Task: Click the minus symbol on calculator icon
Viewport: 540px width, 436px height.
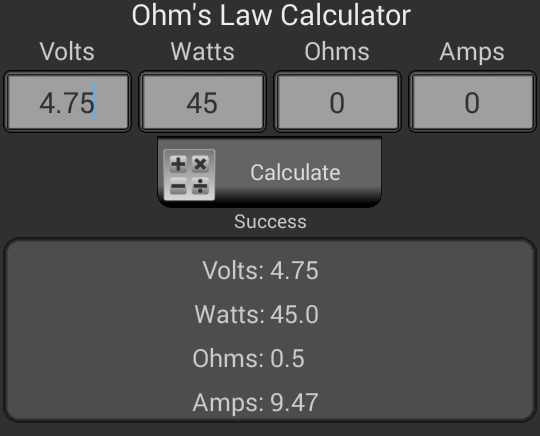Action: pyautogui.click(x=178, y=186)
